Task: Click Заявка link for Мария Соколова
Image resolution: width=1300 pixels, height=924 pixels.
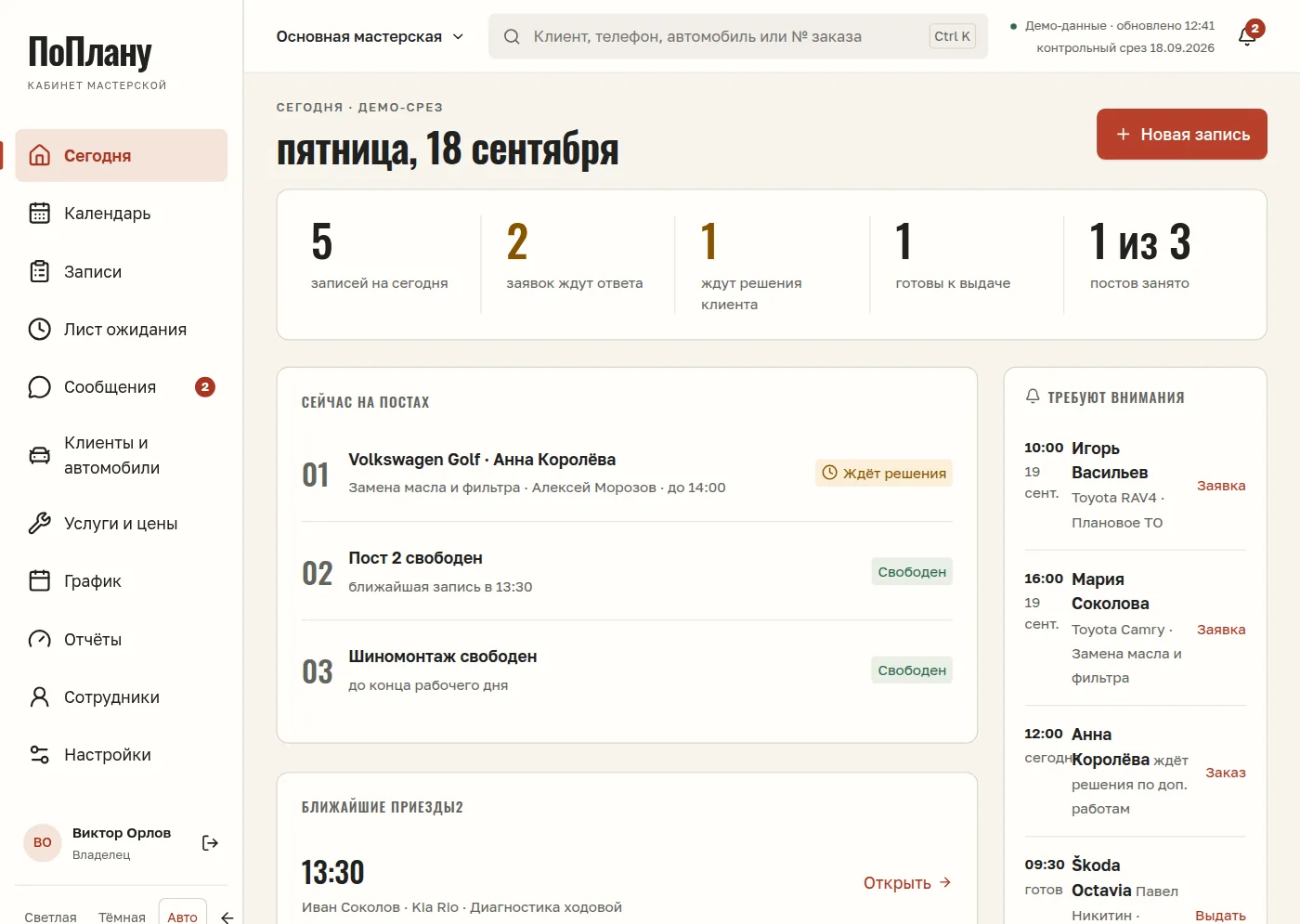Action: [x=1221, y=630]
